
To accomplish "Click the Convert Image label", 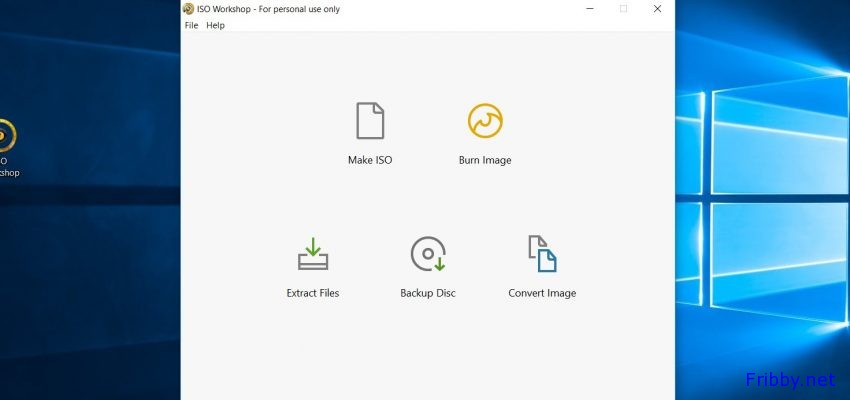I will pos(542,293).
